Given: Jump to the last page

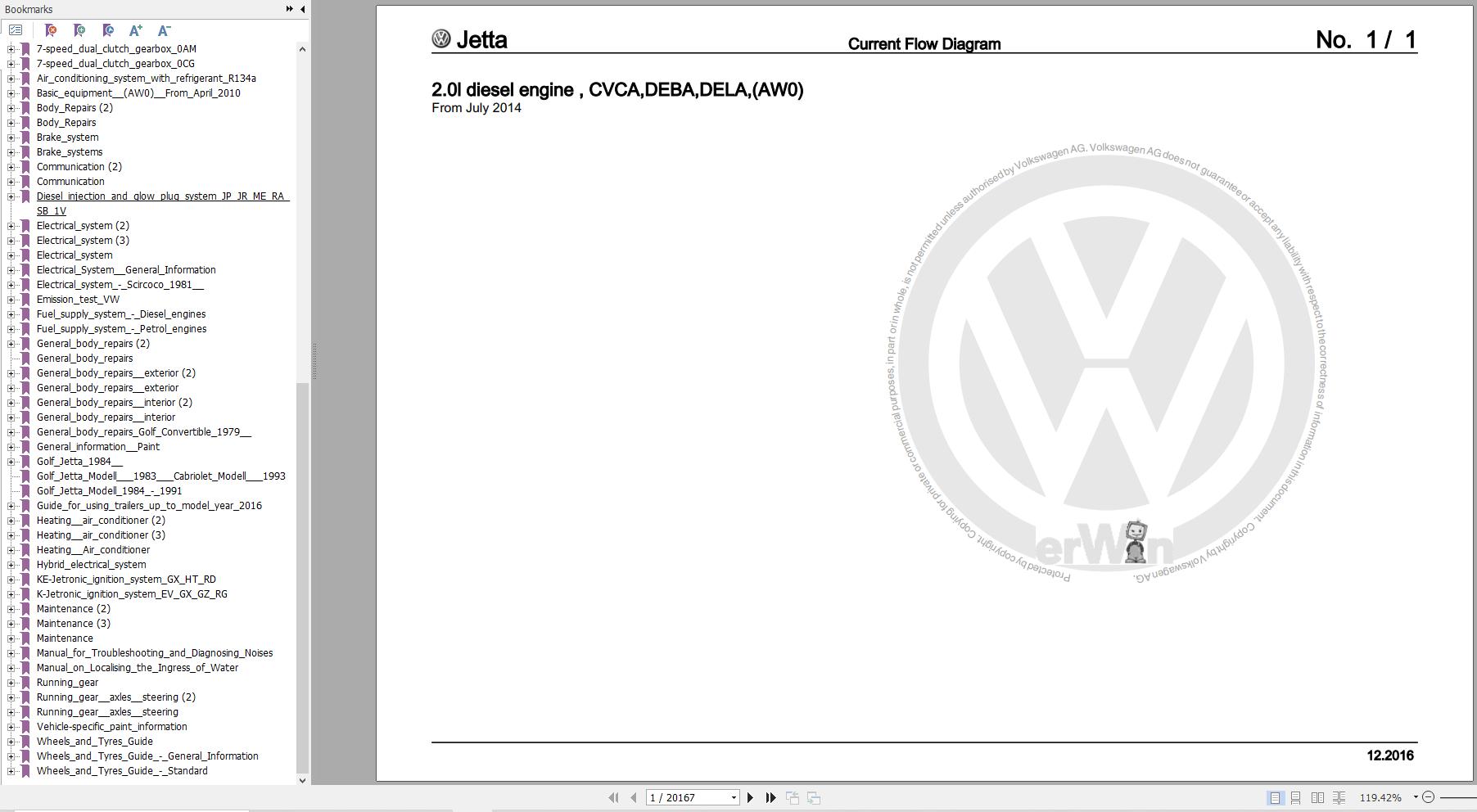Looking at the screenshot, I should (770, 797).
